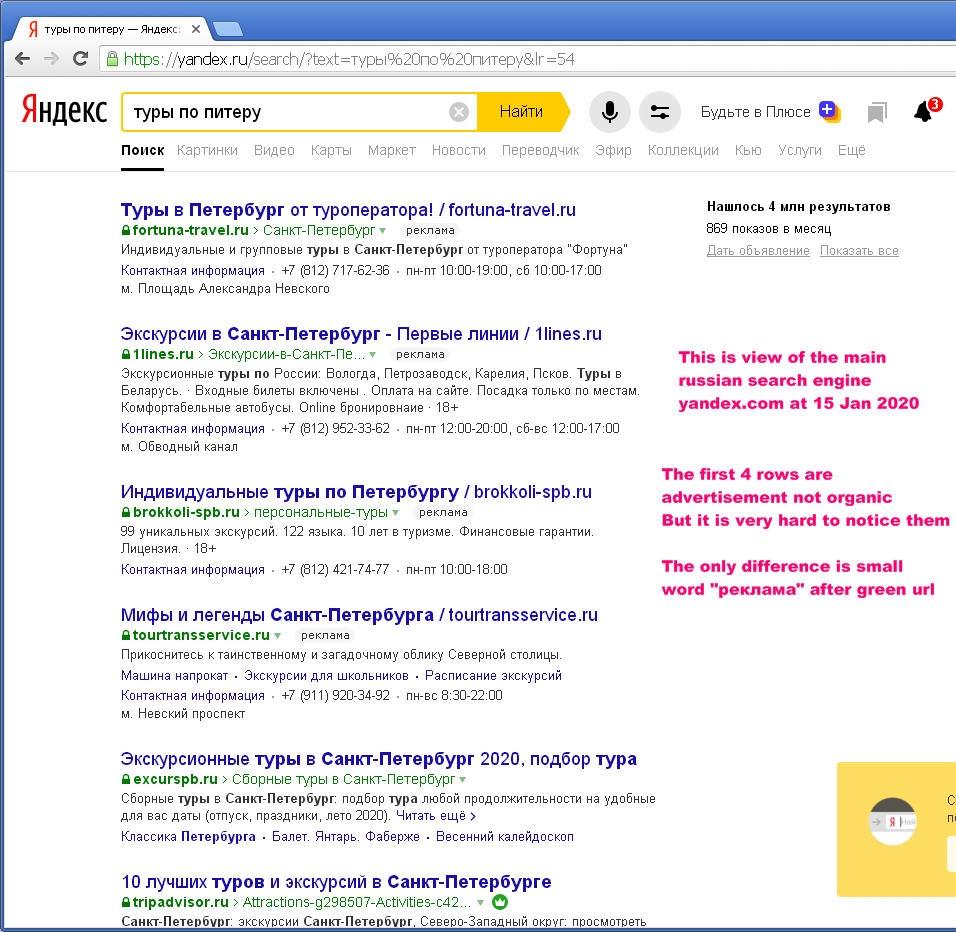The width and height of the screenshot is (956, 932).
Task: Switch to the Картинки tab
Action: pyautogui.click(x=207, y=150)
